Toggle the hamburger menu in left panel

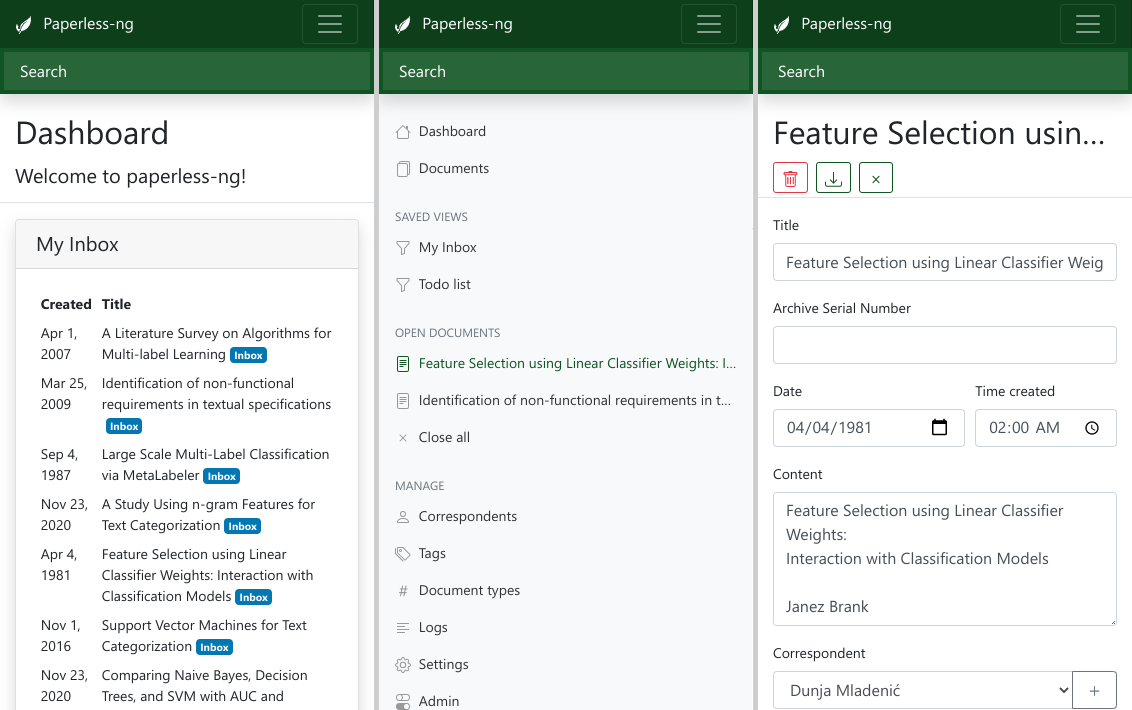pos(329,25)
